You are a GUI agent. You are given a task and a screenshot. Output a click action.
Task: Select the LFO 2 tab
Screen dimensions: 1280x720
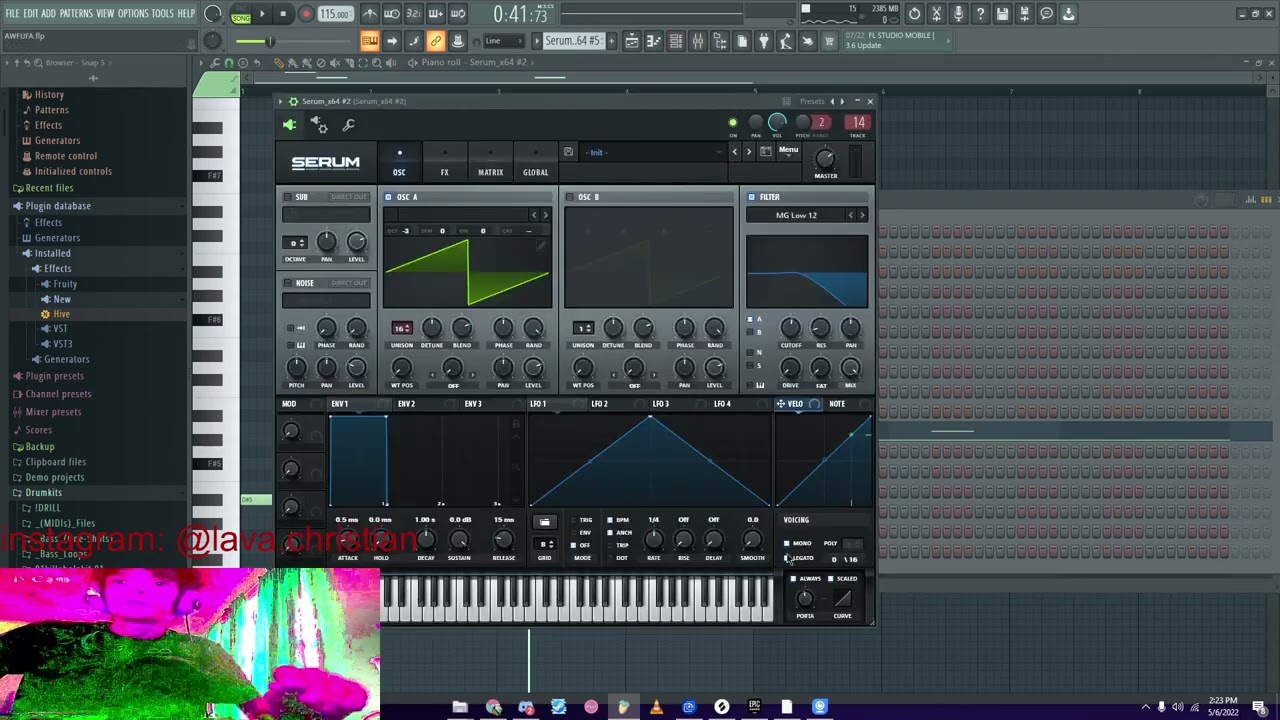599,404
